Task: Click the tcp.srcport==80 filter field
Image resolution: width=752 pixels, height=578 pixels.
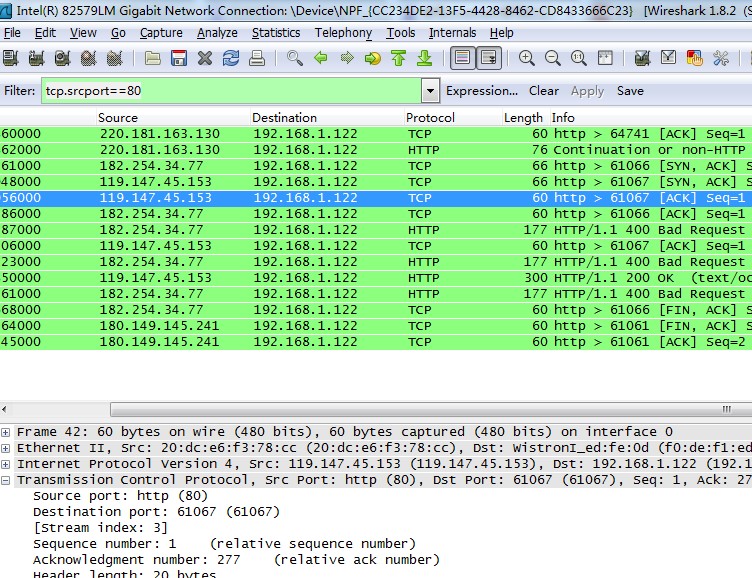Action: click(x=231, y=91)
